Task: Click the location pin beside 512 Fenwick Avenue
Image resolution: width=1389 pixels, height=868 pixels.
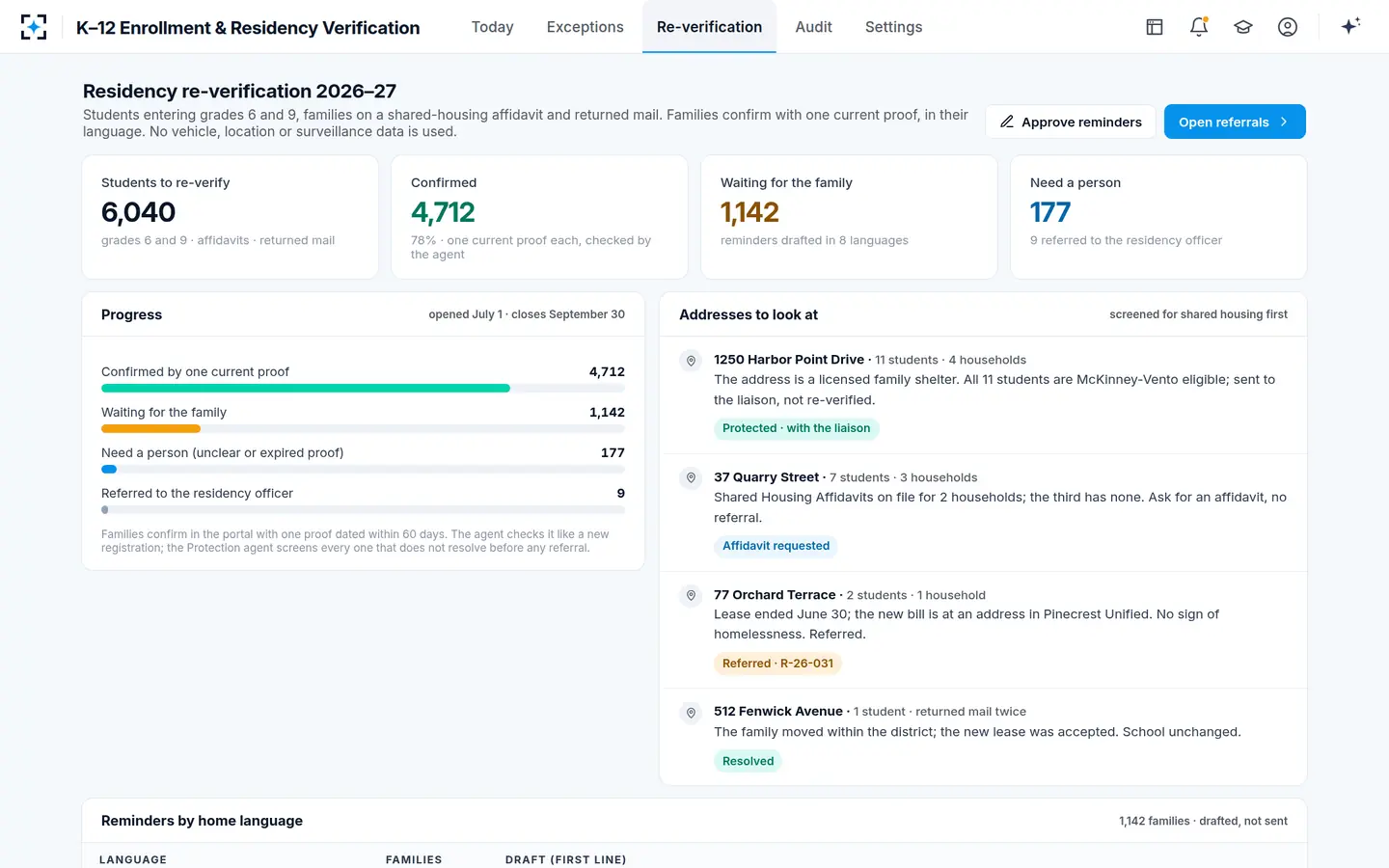Action: (691, 713)
